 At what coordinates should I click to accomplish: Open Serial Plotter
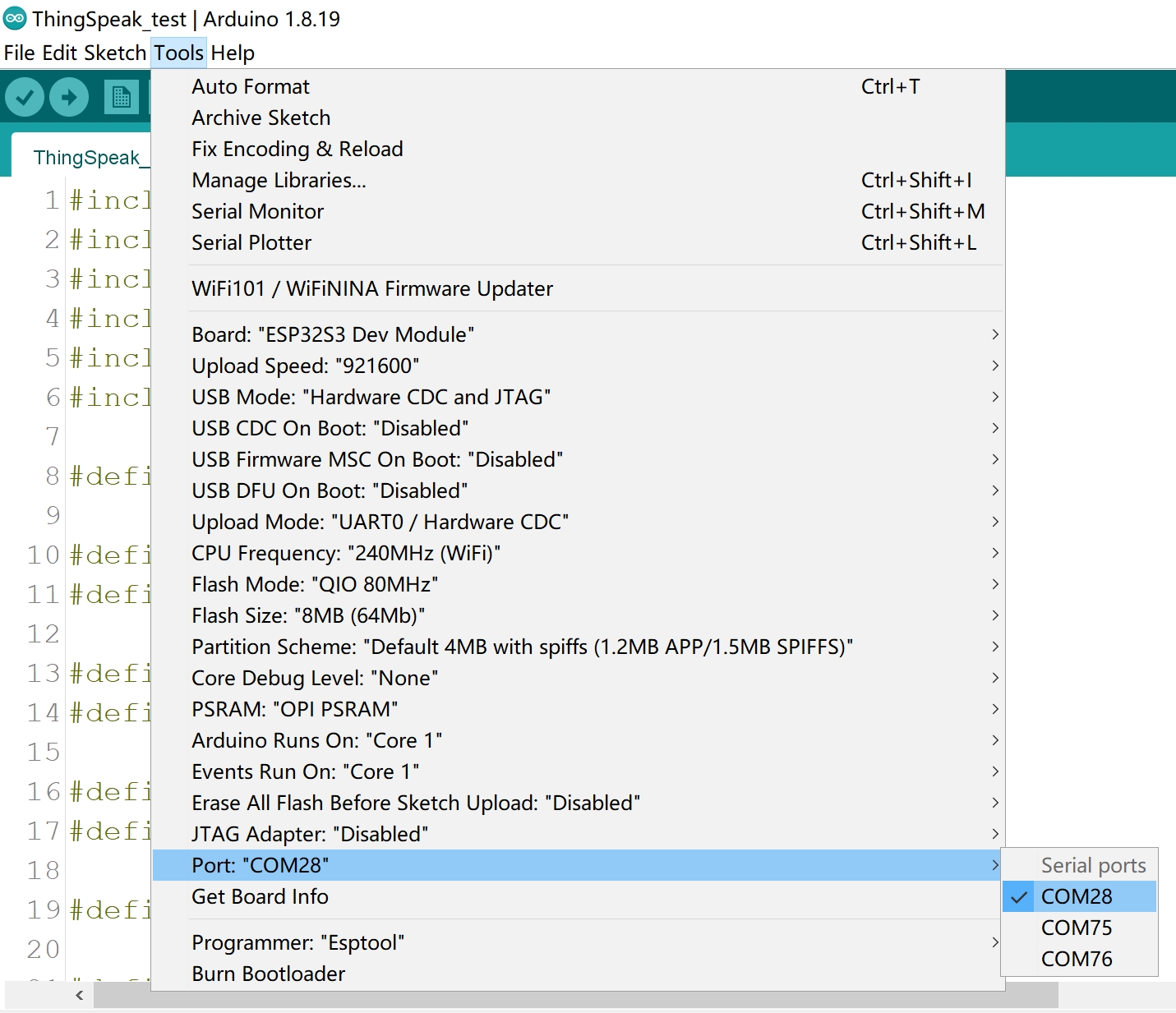pyautogui.click(x=578, y=242)
